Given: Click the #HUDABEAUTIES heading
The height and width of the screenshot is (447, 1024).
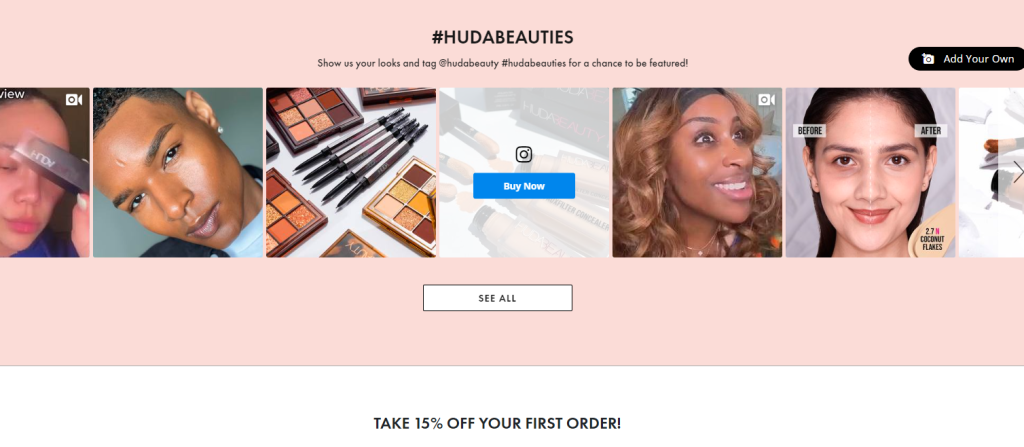Looking at the screenshot, I should coord(502,37).
